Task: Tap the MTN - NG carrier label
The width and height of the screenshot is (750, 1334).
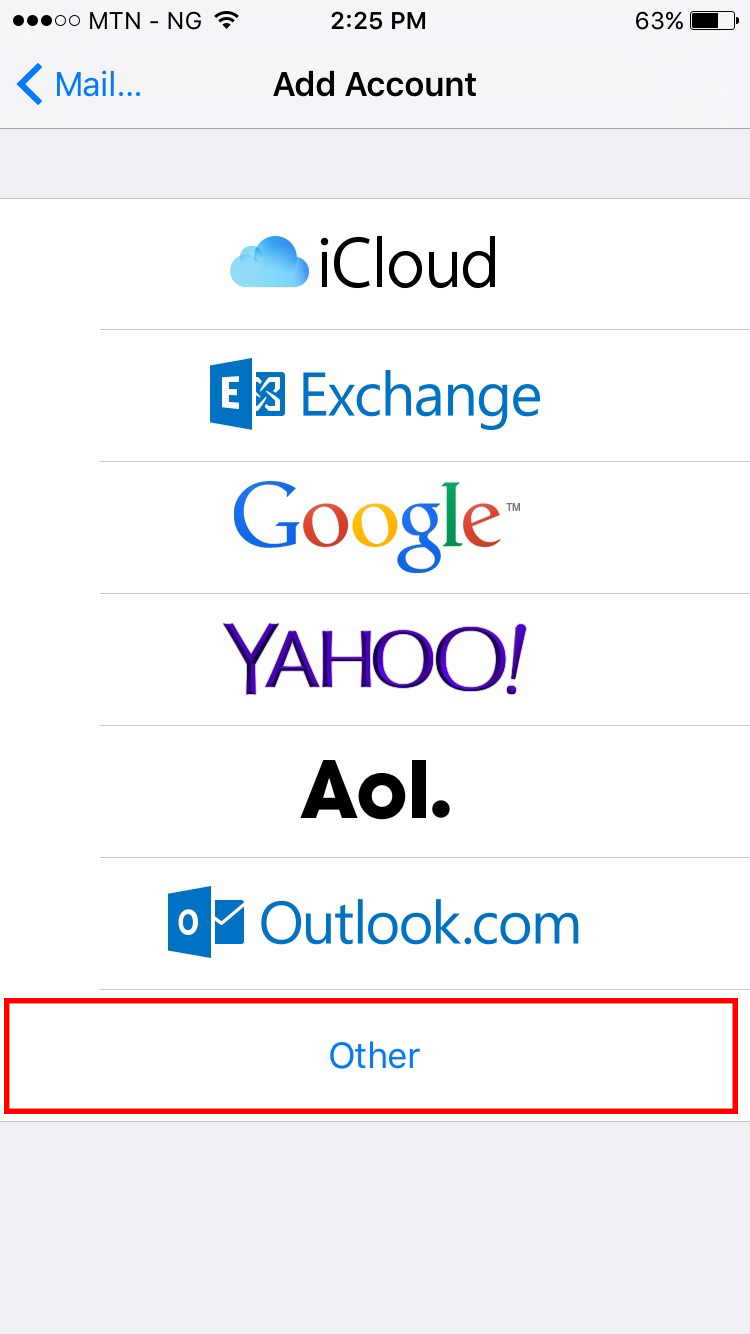Action: coord(145,21)
